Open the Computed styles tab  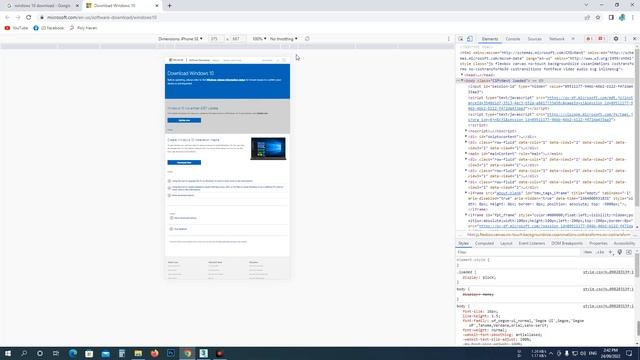(484, 243)
